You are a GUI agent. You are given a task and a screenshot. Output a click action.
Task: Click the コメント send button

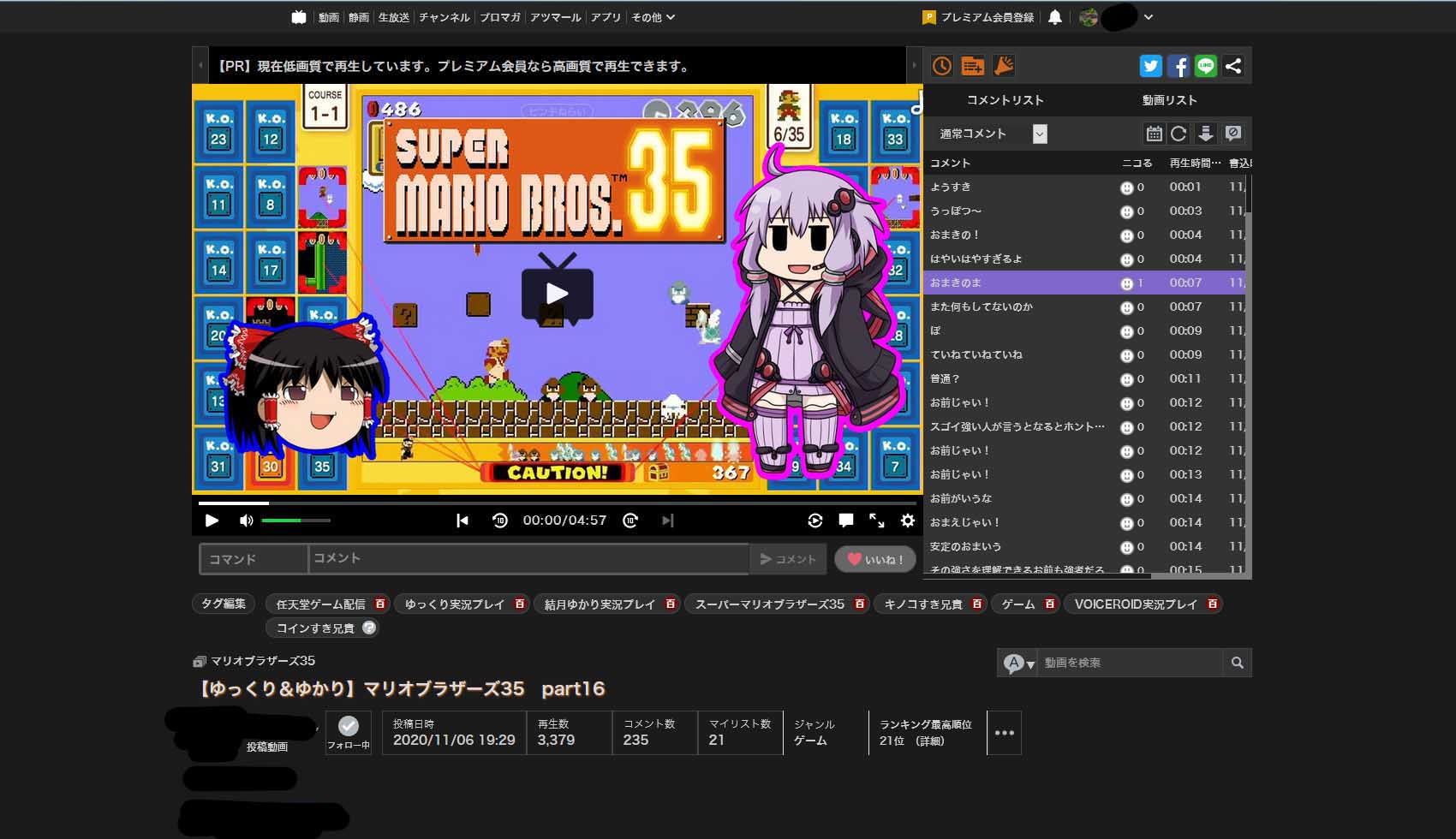[788, 559]
